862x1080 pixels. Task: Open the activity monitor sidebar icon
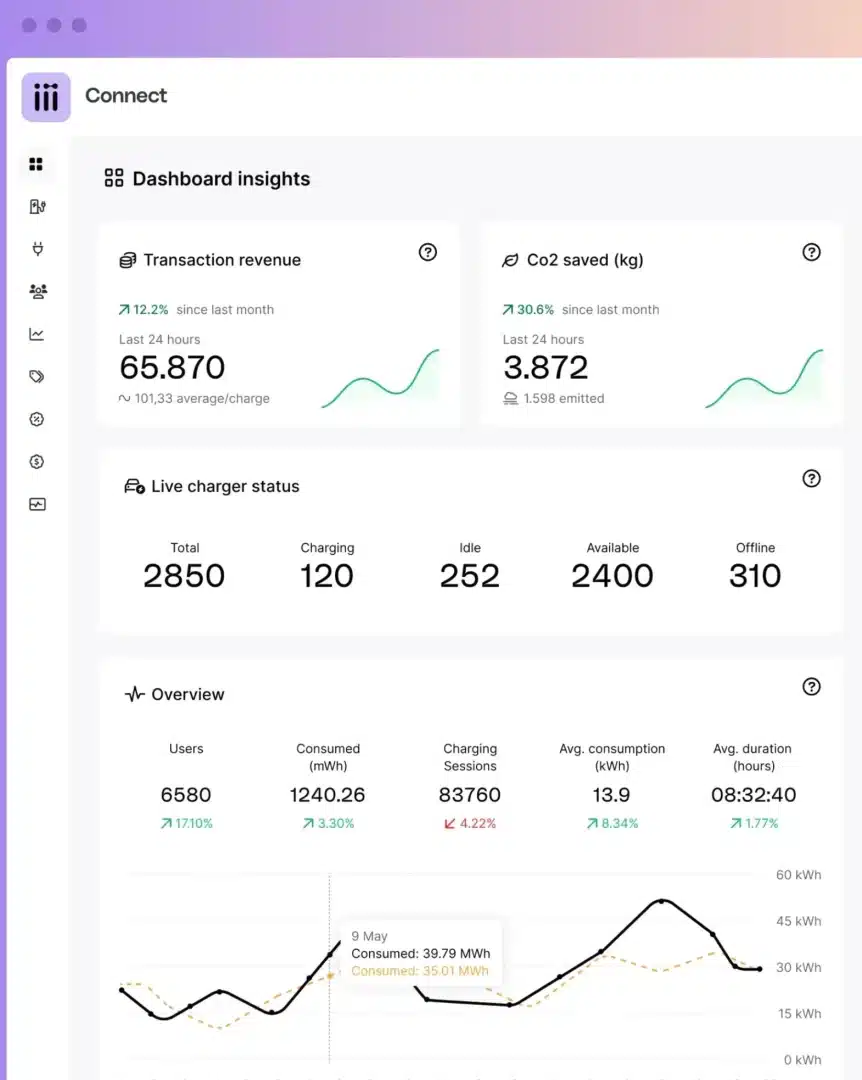37,504
